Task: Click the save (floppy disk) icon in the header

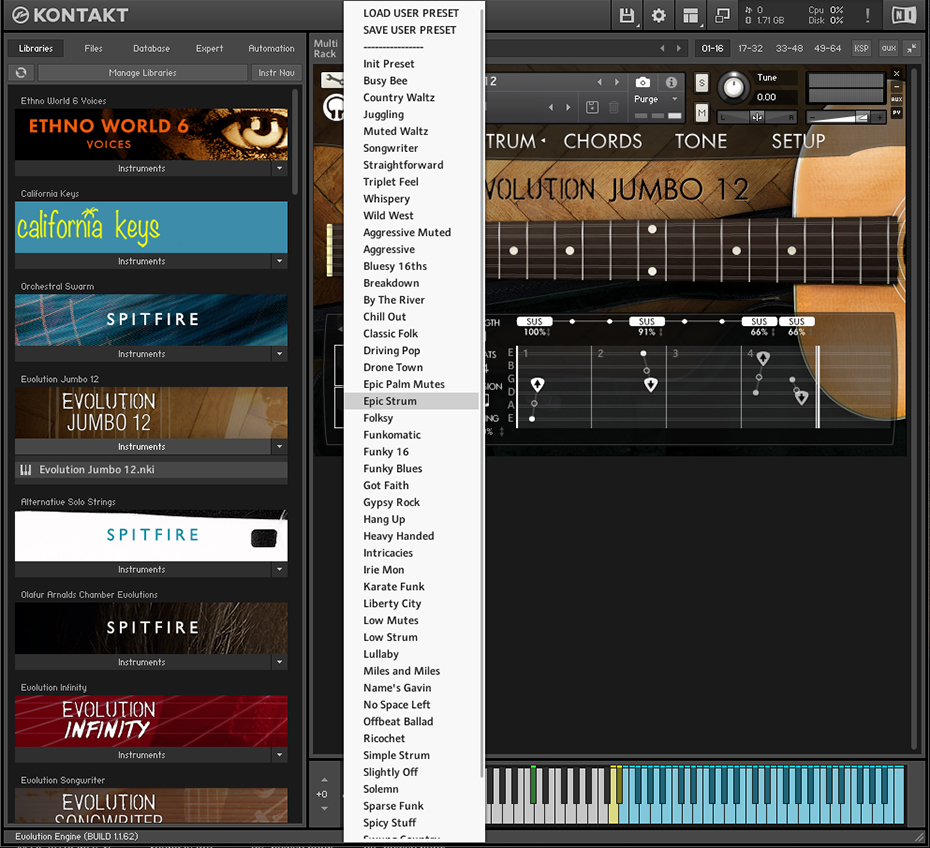Action: coord(626,15)
